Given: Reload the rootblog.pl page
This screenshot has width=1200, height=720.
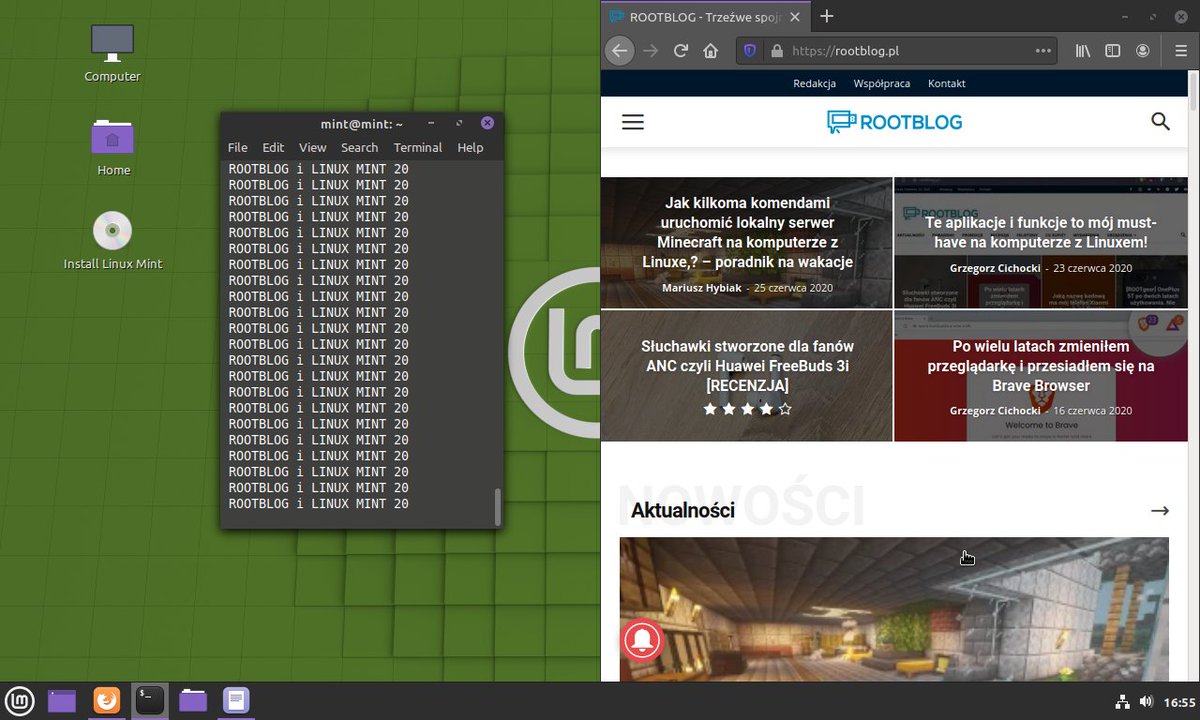Looking at the screenshot, I should (681, 51).
